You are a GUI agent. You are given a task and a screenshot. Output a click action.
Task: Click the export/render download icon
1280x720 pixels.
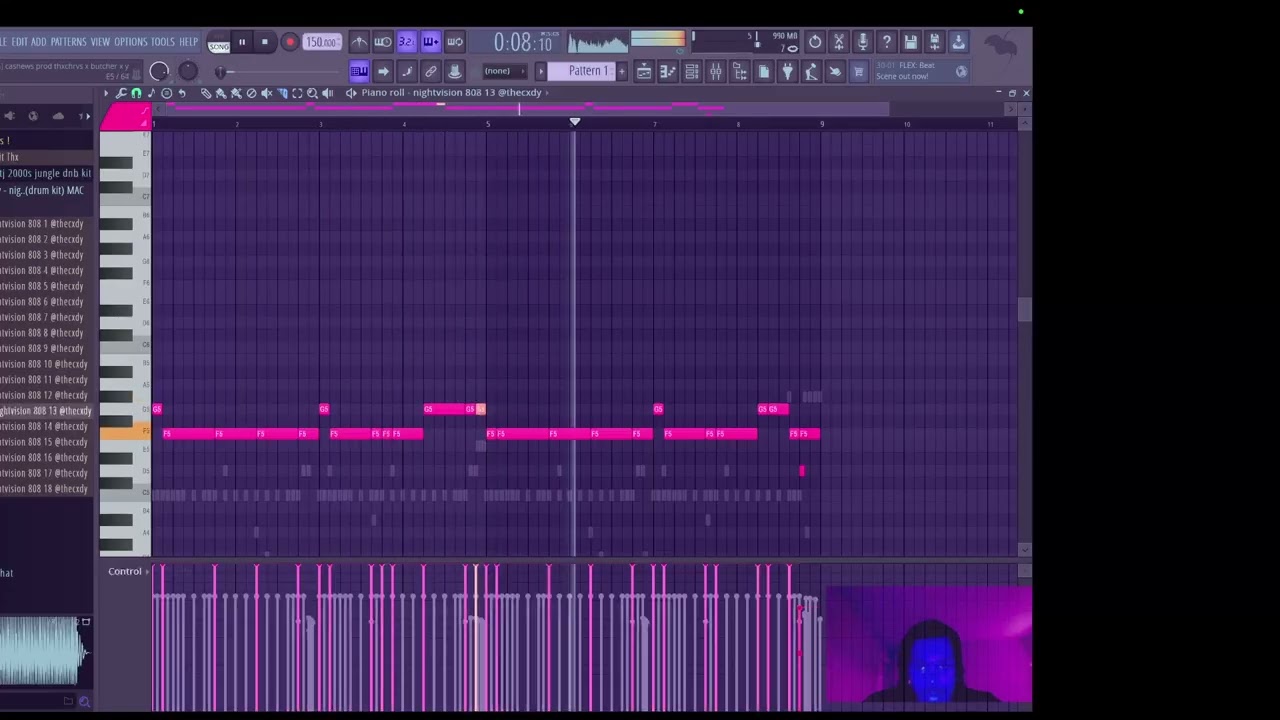(x=959, y=42)
